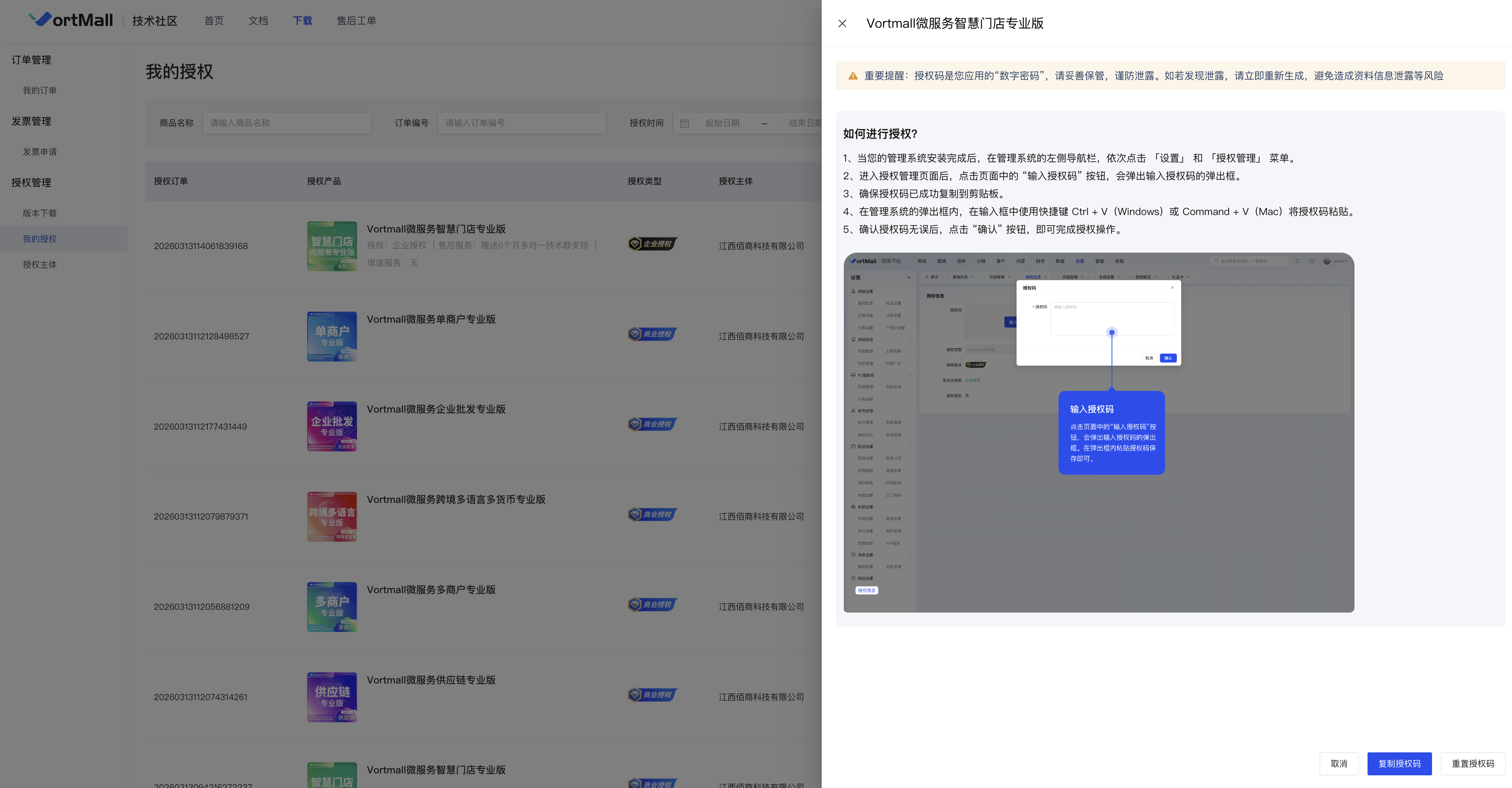
Task: Click the warning triangle icon in reminder
Action: tap(853, 76)
